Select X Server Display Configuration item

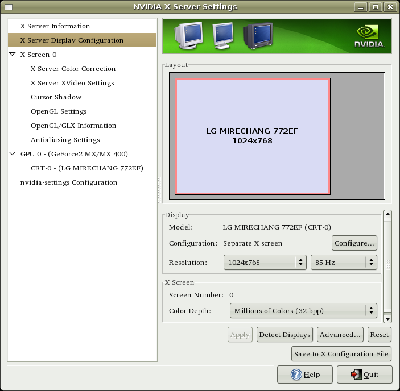click(82, 40)
